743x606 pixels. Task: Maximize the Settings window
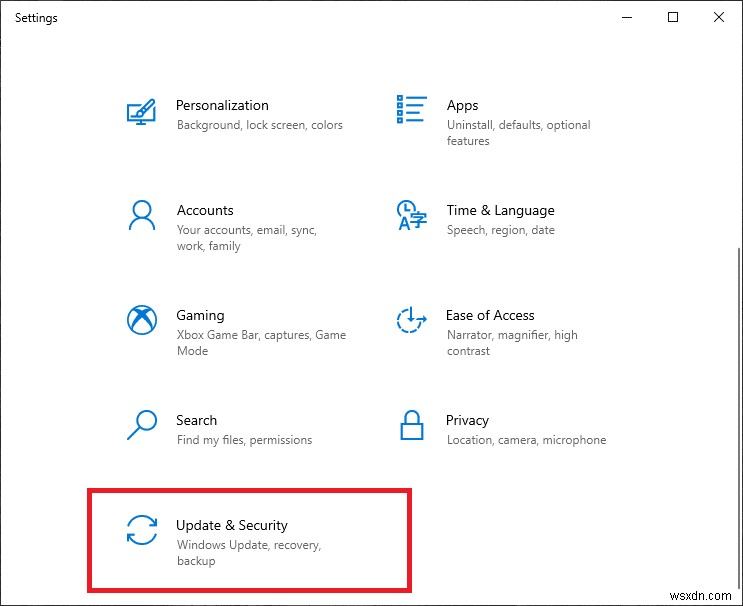pyautogui.click(x=673, y=17)
